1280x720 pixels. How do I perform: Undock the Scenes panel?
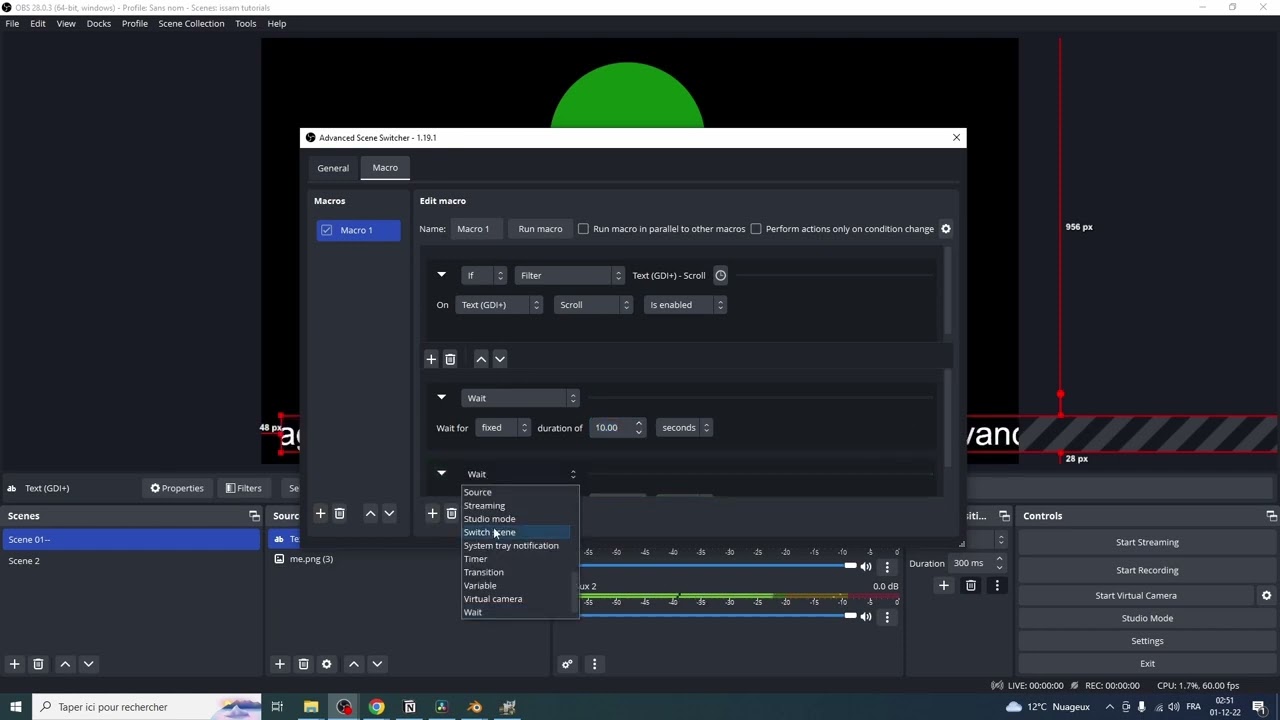254,516
